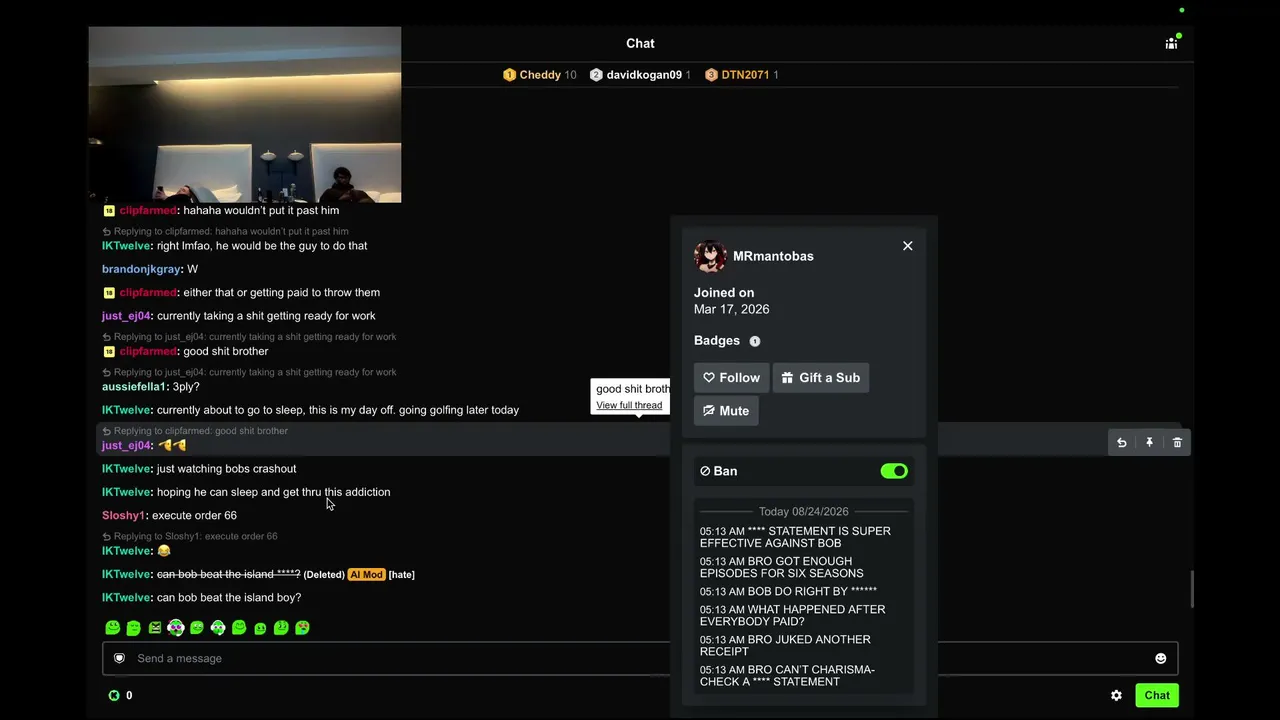Click username brandonjkgray in chat
Image resolution: width=1280 pixels, height=720 pixels.
[x=141, y=269]
